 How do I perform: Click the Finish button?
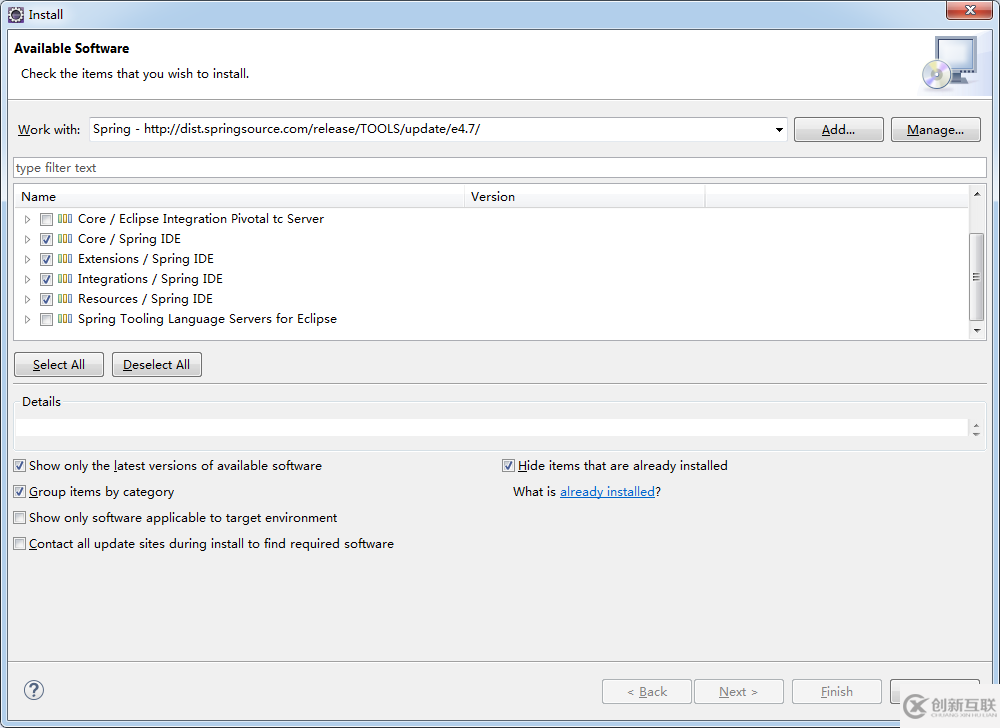tap(837, 692)
